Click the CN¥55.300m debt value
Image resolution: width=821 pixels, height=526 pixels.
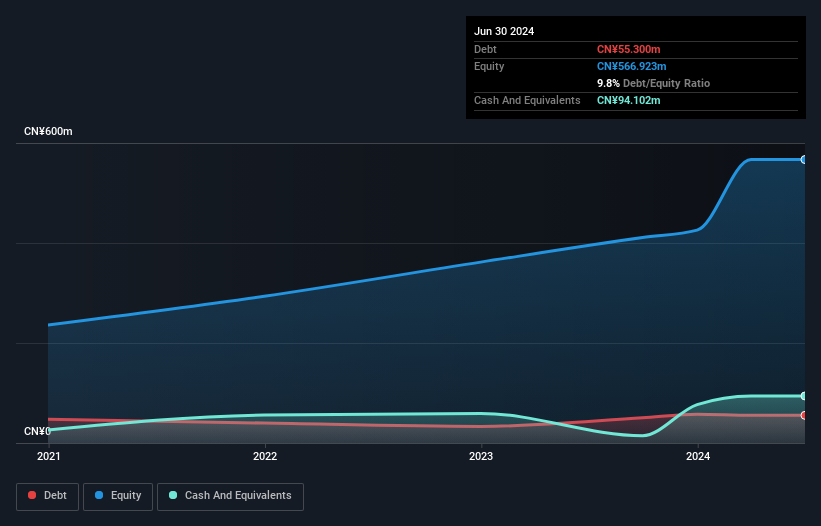click(x=628, y=49)
